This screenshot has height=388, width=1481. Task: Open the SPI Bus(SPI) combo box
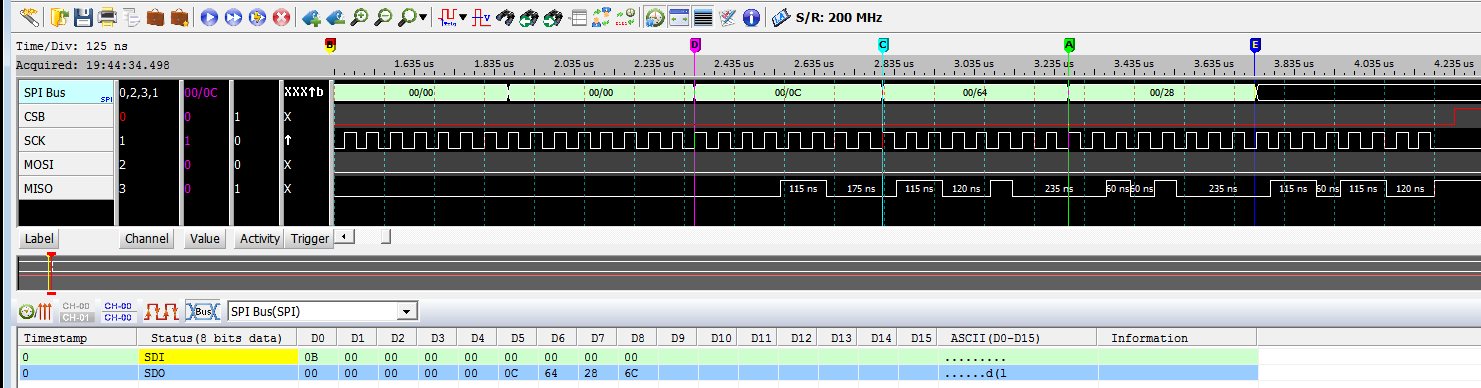322,311
